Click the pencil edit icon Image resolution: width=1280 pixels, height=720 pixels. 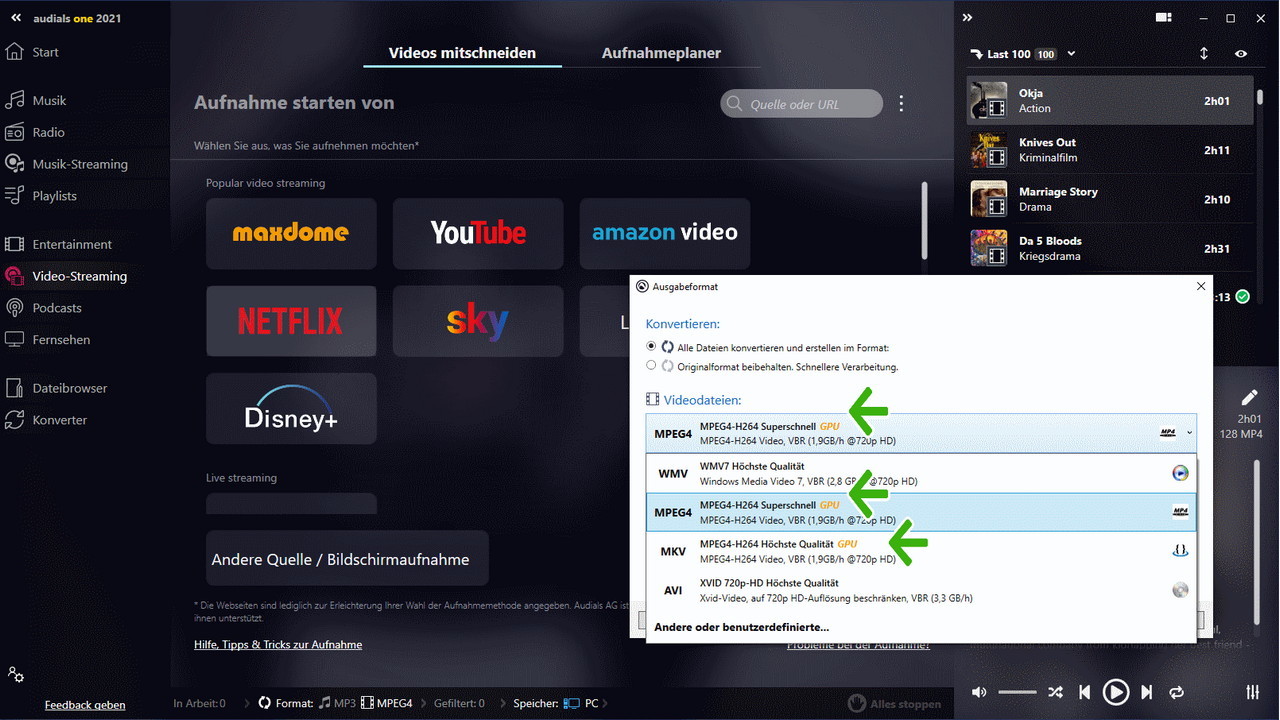click(x=1249, y=398)
